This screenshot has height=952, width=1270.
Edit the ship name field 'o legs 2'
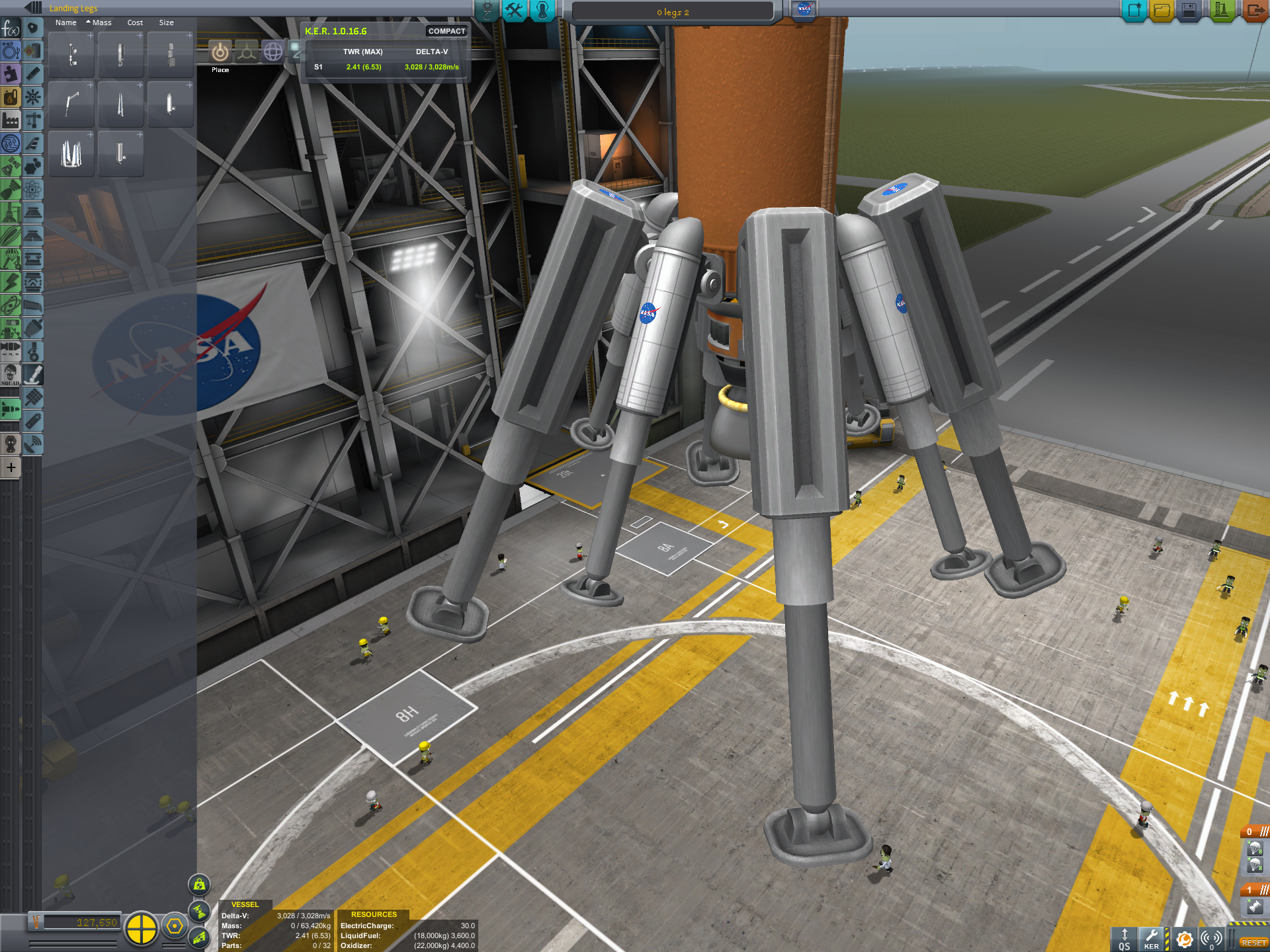coord(673,12)
